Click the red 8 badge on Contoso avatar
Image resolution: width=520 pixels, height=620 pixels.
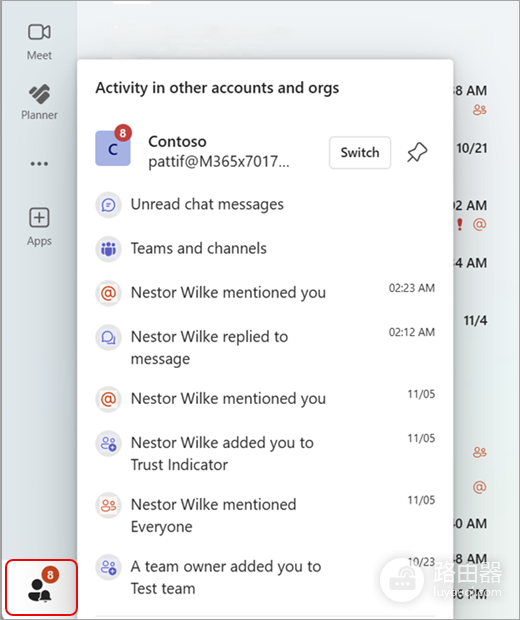(x=123, y=133)
